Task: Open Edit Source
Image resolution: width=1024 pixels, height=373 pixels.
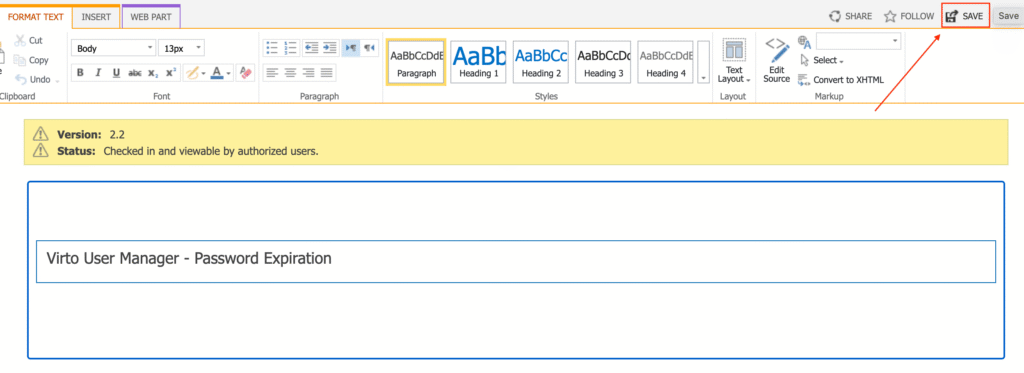Action: 776,61
